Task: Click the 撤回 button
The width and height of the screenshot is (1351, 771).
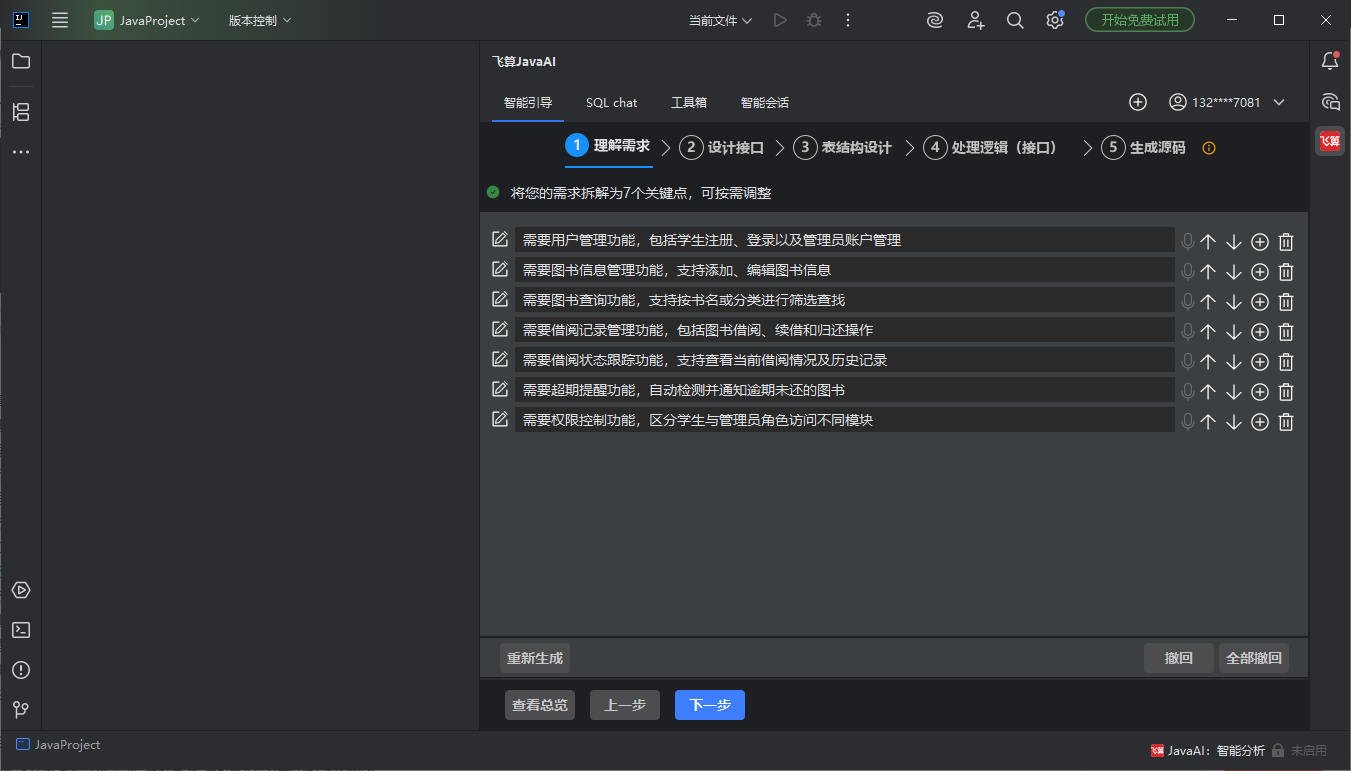Action: (1179, 658)
